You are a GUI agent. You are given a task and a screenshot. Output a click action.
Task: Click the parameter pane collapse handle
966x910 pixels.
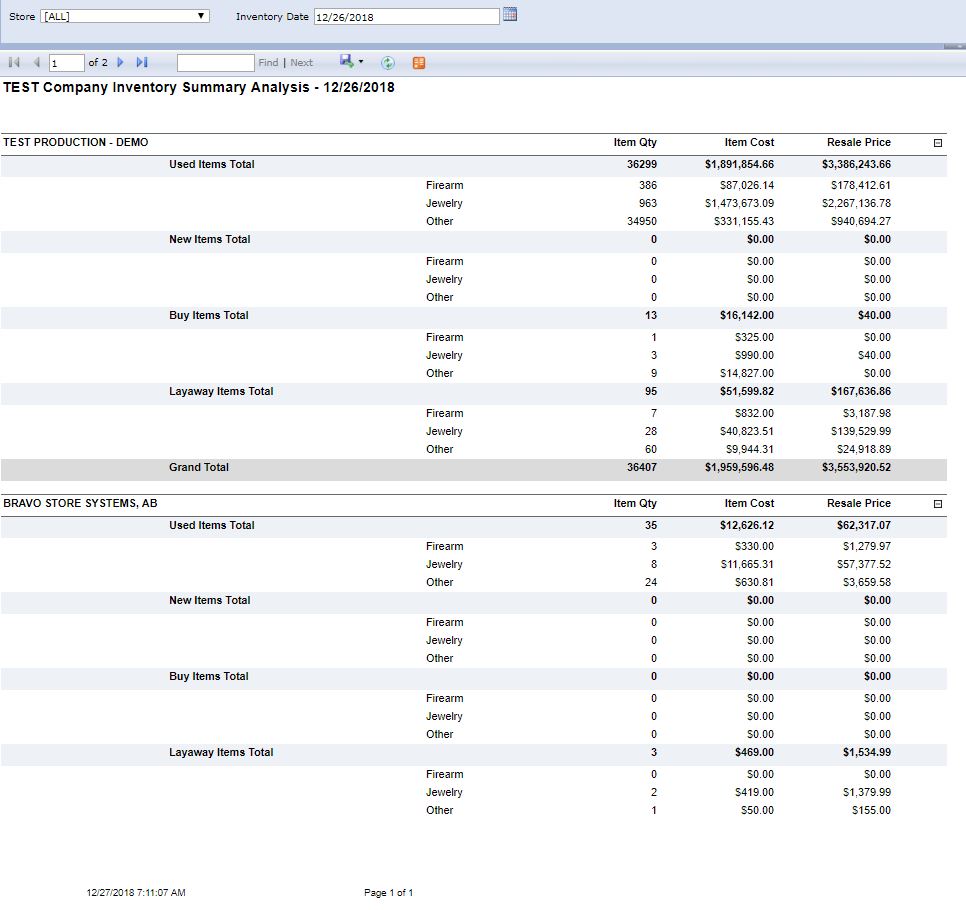tap(954, 46)
